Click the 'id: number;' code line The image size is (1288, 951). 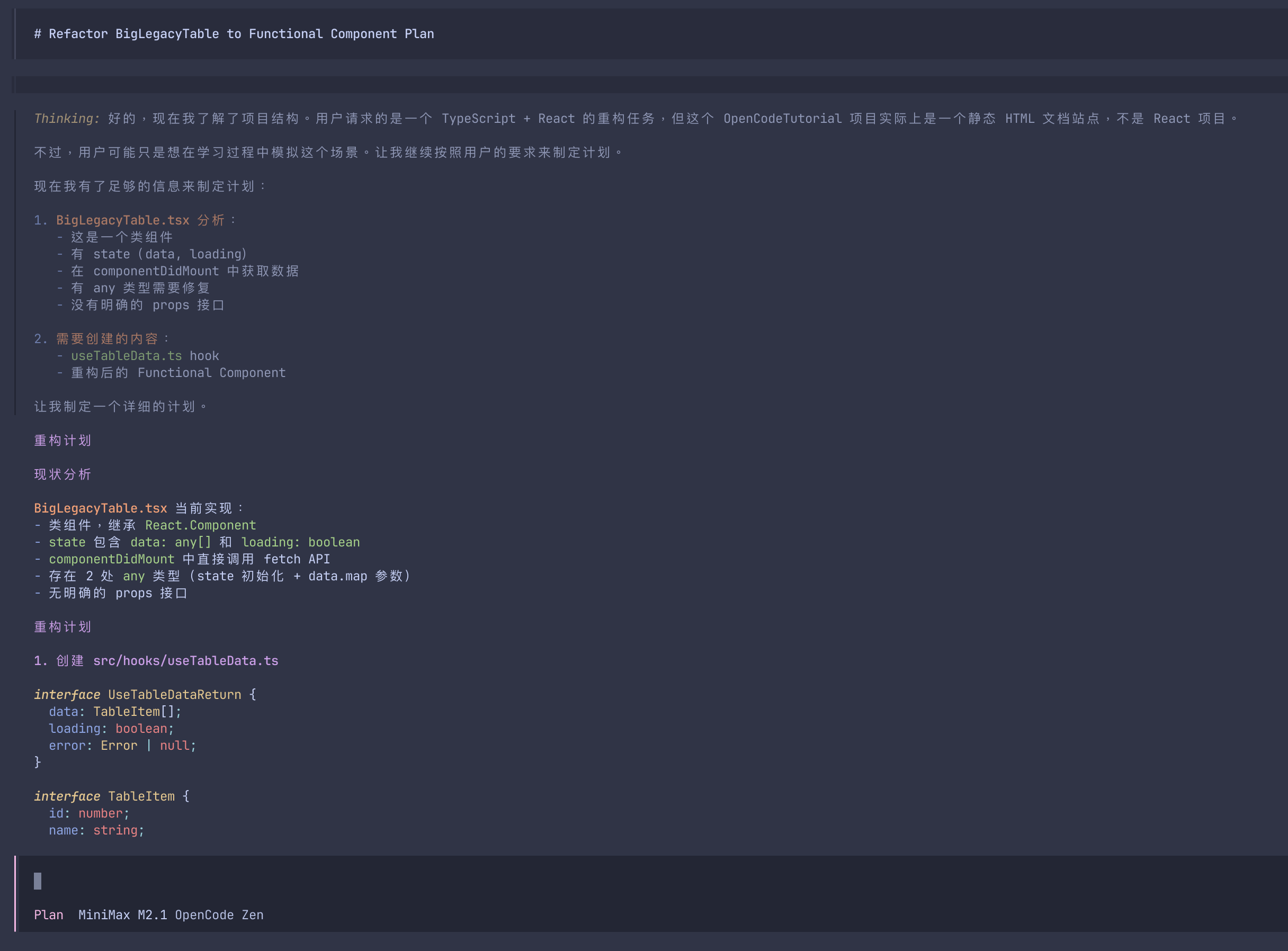[90, 813]
